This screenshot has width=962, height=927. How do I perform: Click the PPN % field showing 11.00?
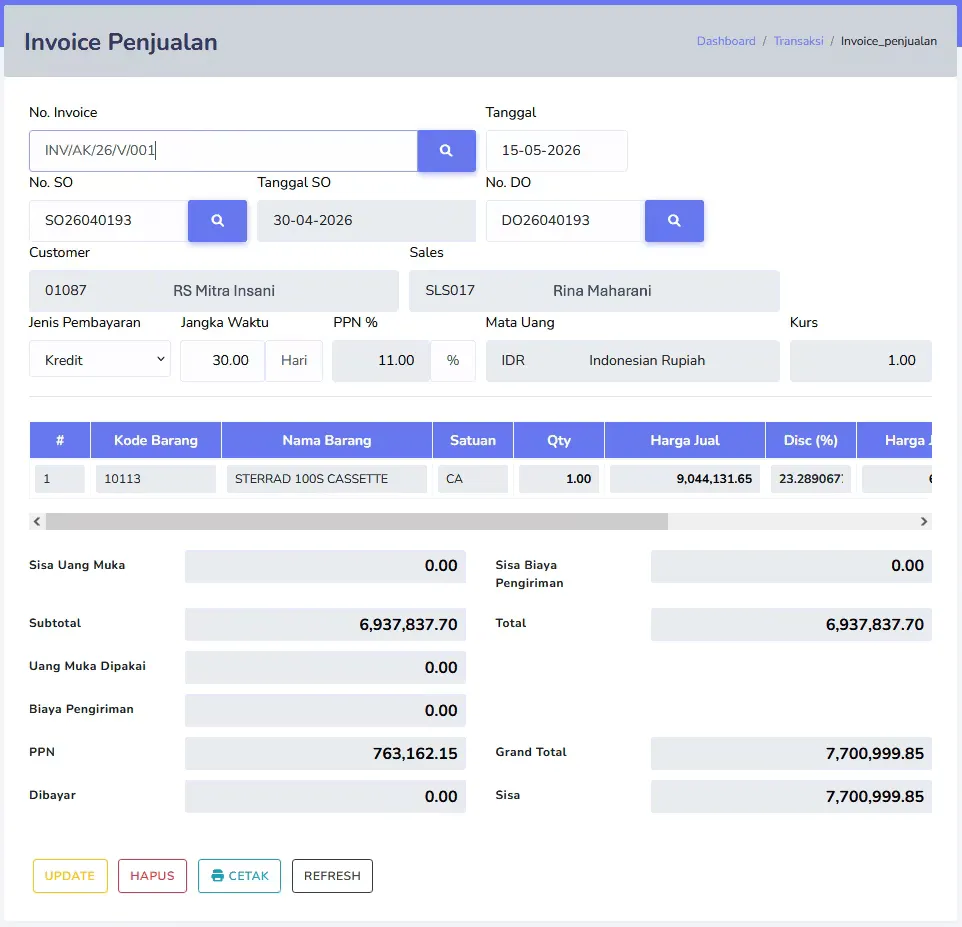click(381, 360)
